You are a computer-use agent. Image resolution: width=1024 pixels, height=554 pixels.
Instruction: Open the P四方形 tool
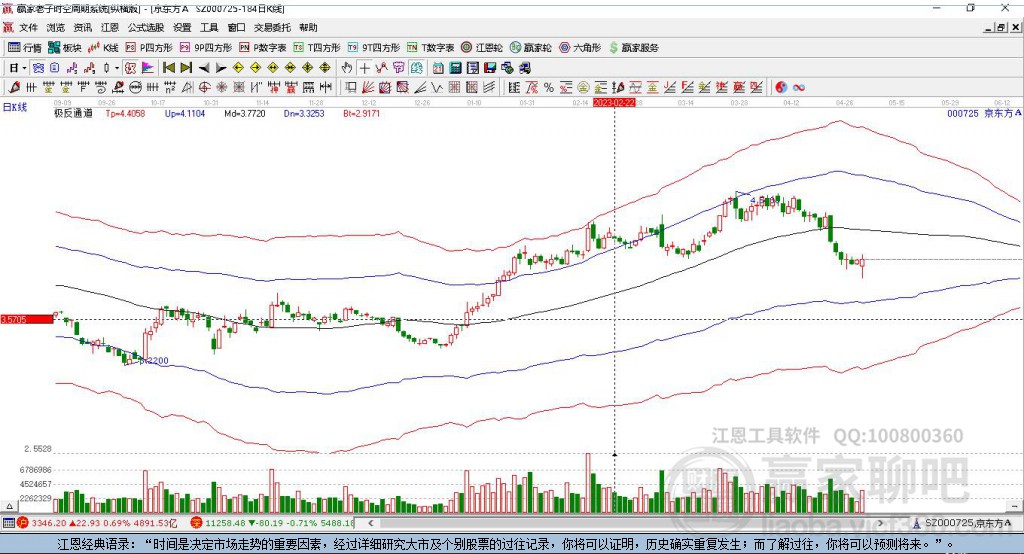coord(149,48)
